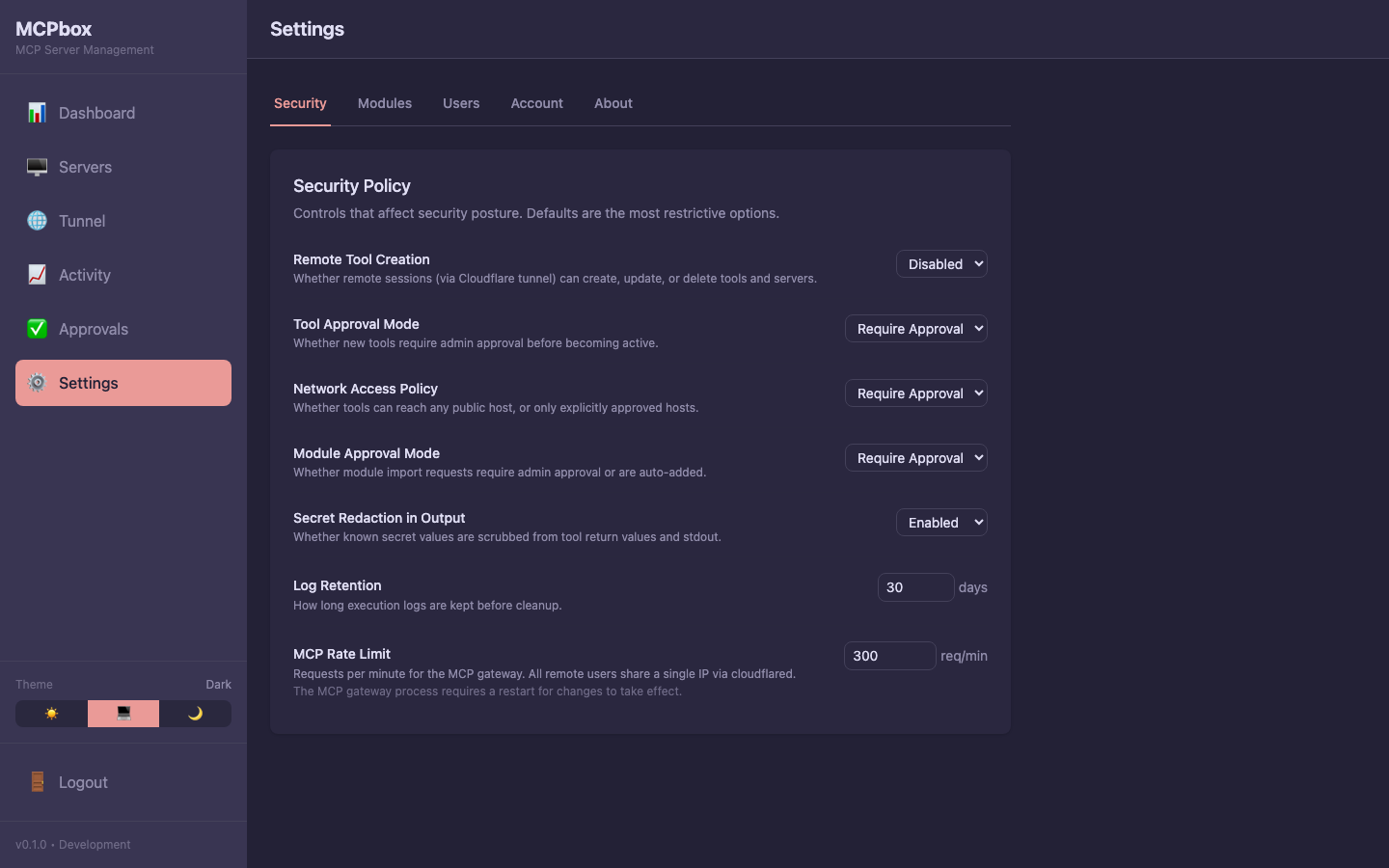
Task: Select the sun icon for light theme
Action: tap(50, 714)
